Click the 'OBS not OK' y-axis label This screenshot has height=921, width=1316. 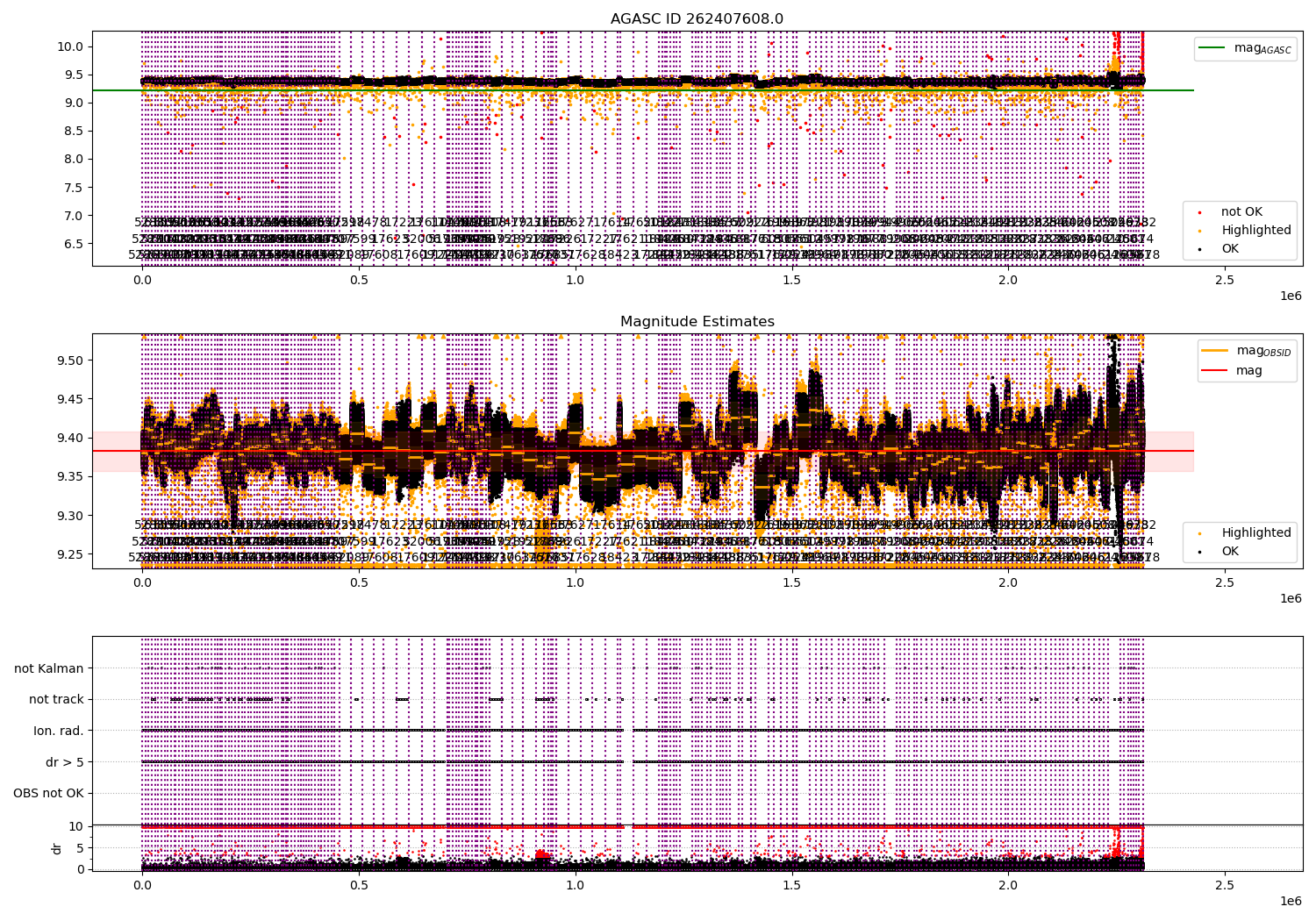coord(48,793)
